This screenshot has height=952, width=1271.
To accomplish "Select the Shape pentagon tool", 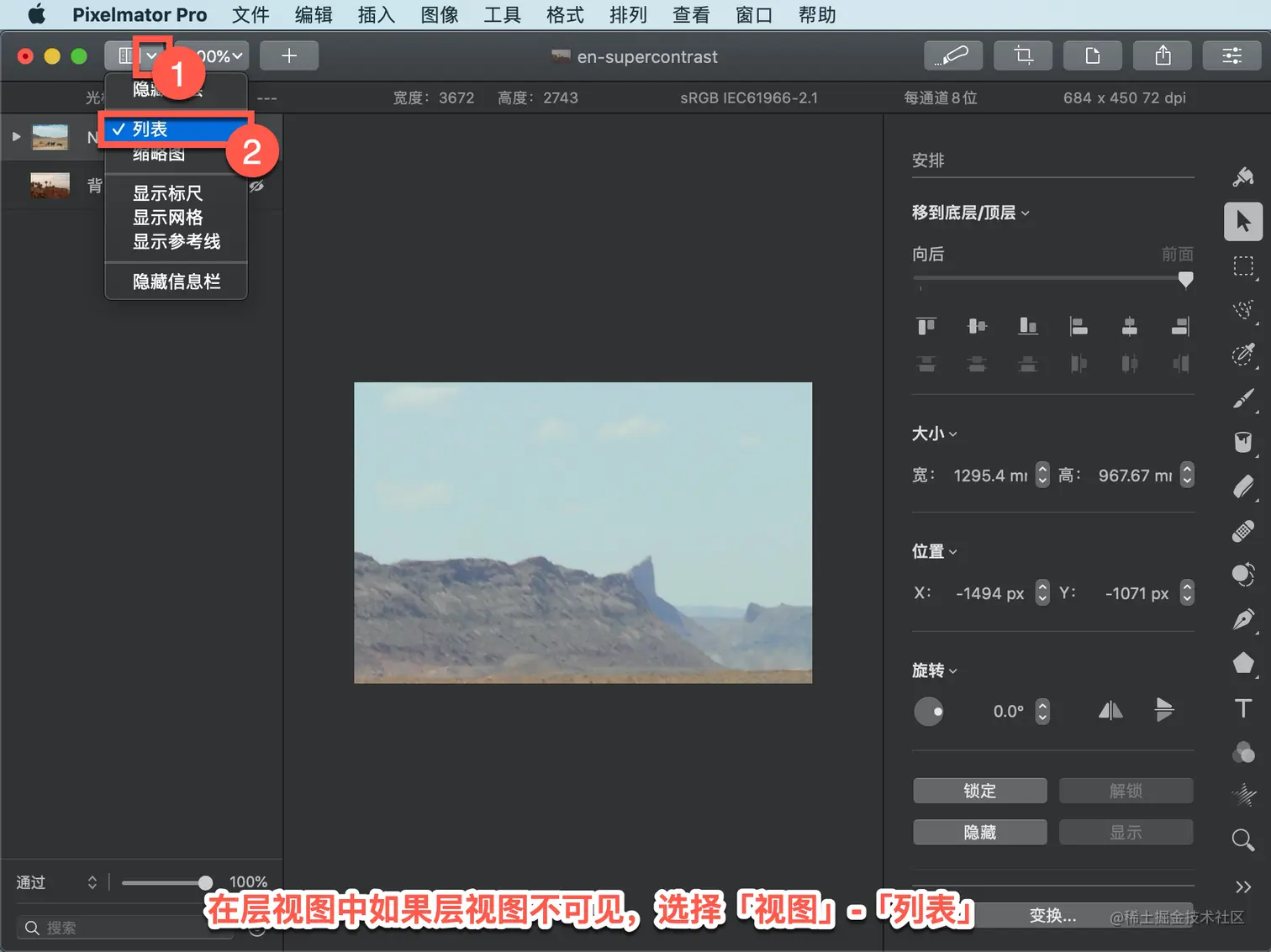I will click(x=1243, y=663).
